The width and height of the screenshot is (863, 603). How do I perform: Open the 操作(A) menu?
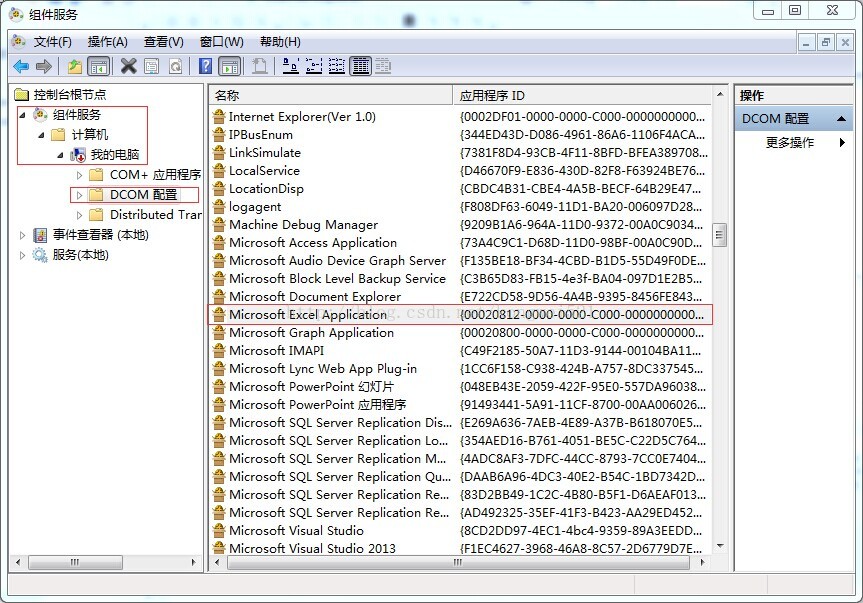pos(107,42)
